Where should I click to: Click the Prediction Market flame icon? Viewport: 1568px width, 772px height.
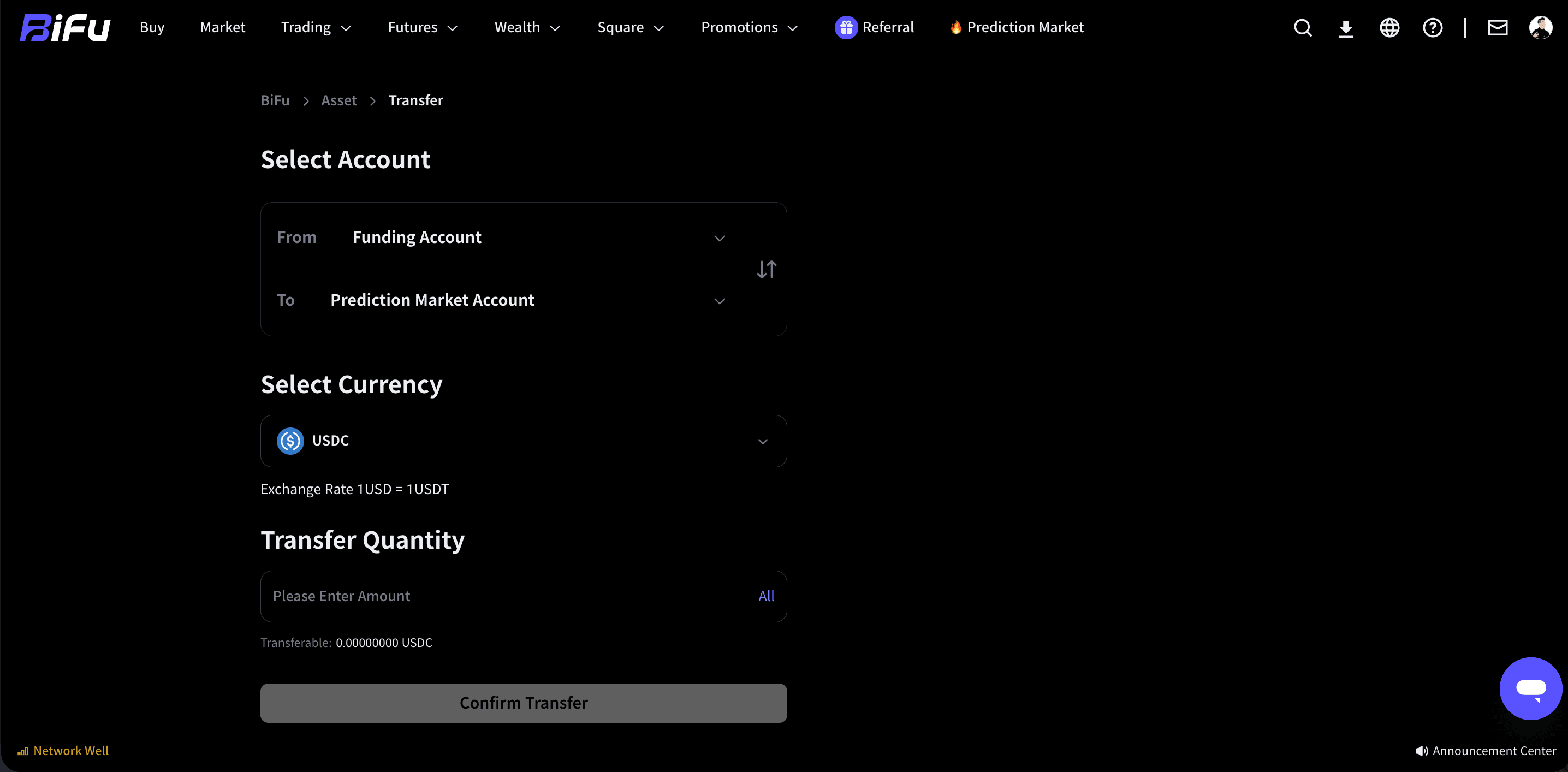click(955, 27)
